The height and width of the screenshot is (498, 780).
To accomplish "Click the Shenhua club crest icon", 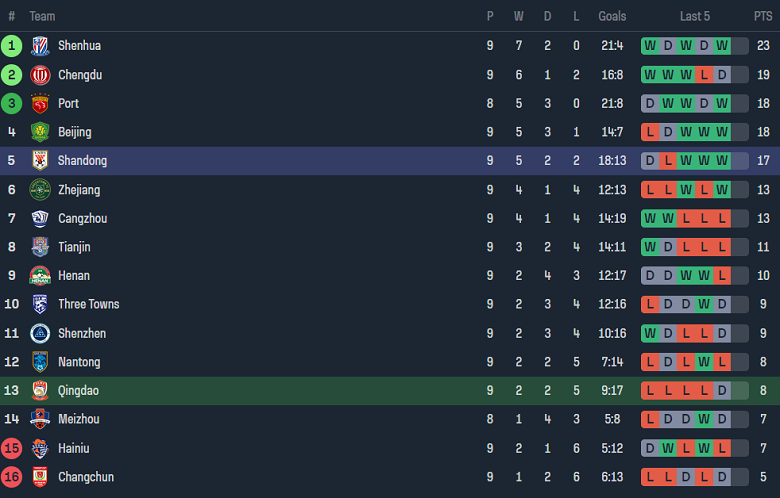I will pyautogui.click(x=40, y=46).
